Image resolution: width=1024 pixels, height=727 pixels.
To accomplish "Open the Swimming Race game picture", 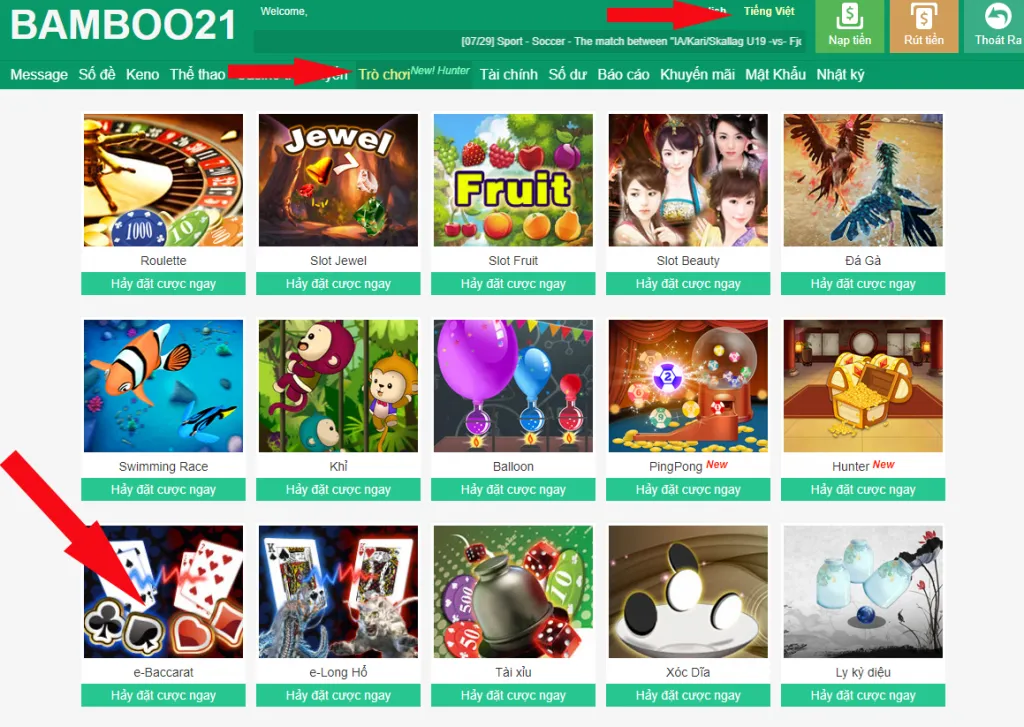I will (x=163, y=386).
